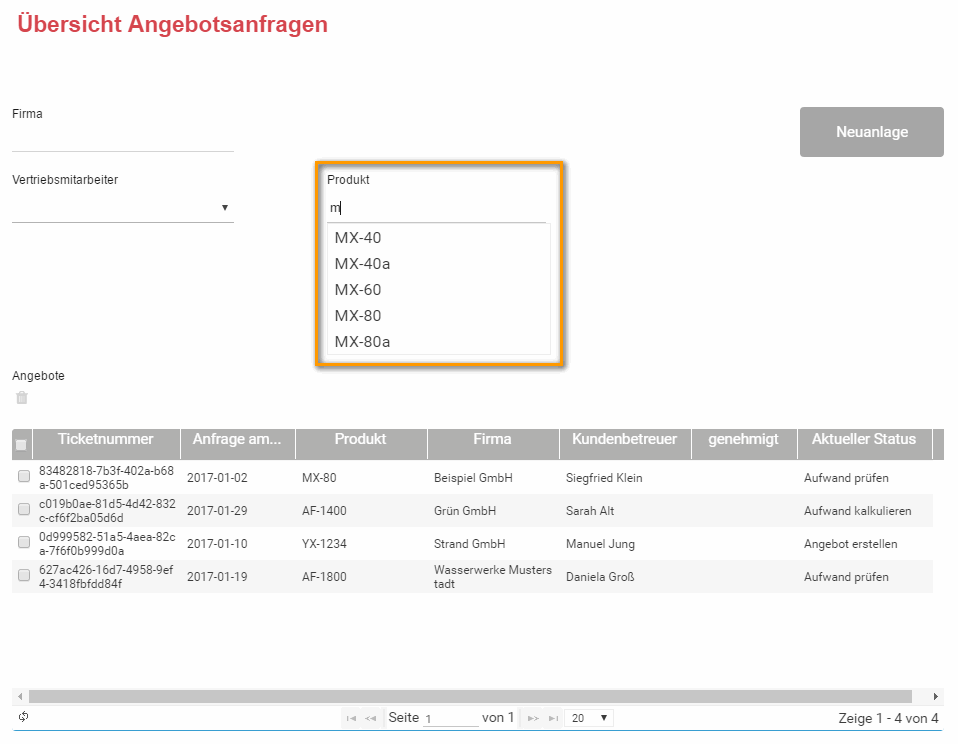Go to the next page using the pager icon

(x=533, y=718)
